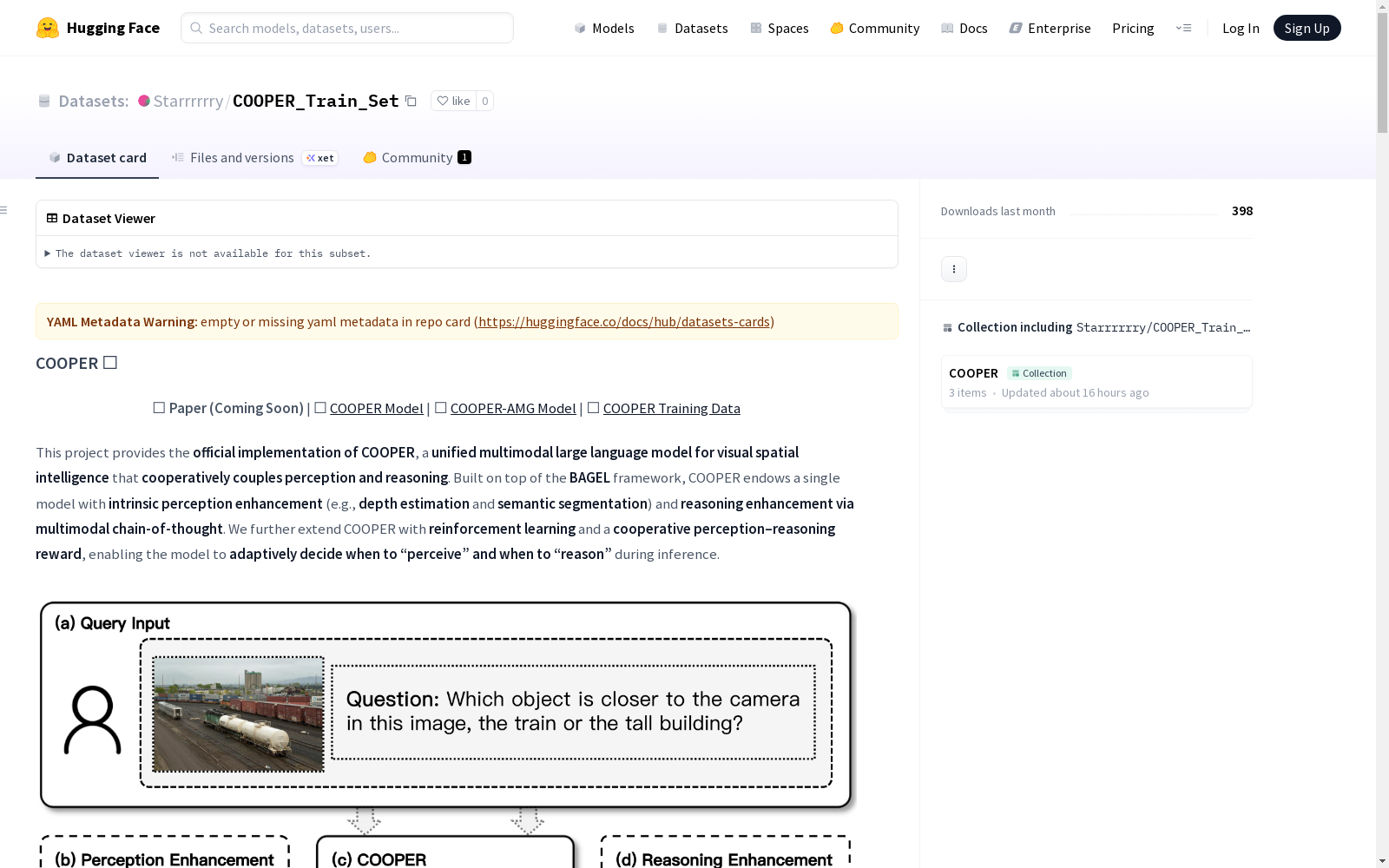Click the scrollbar down arrow
Image resolution: width=1389 pixels, height=868 pixels.
(1382, 861)
